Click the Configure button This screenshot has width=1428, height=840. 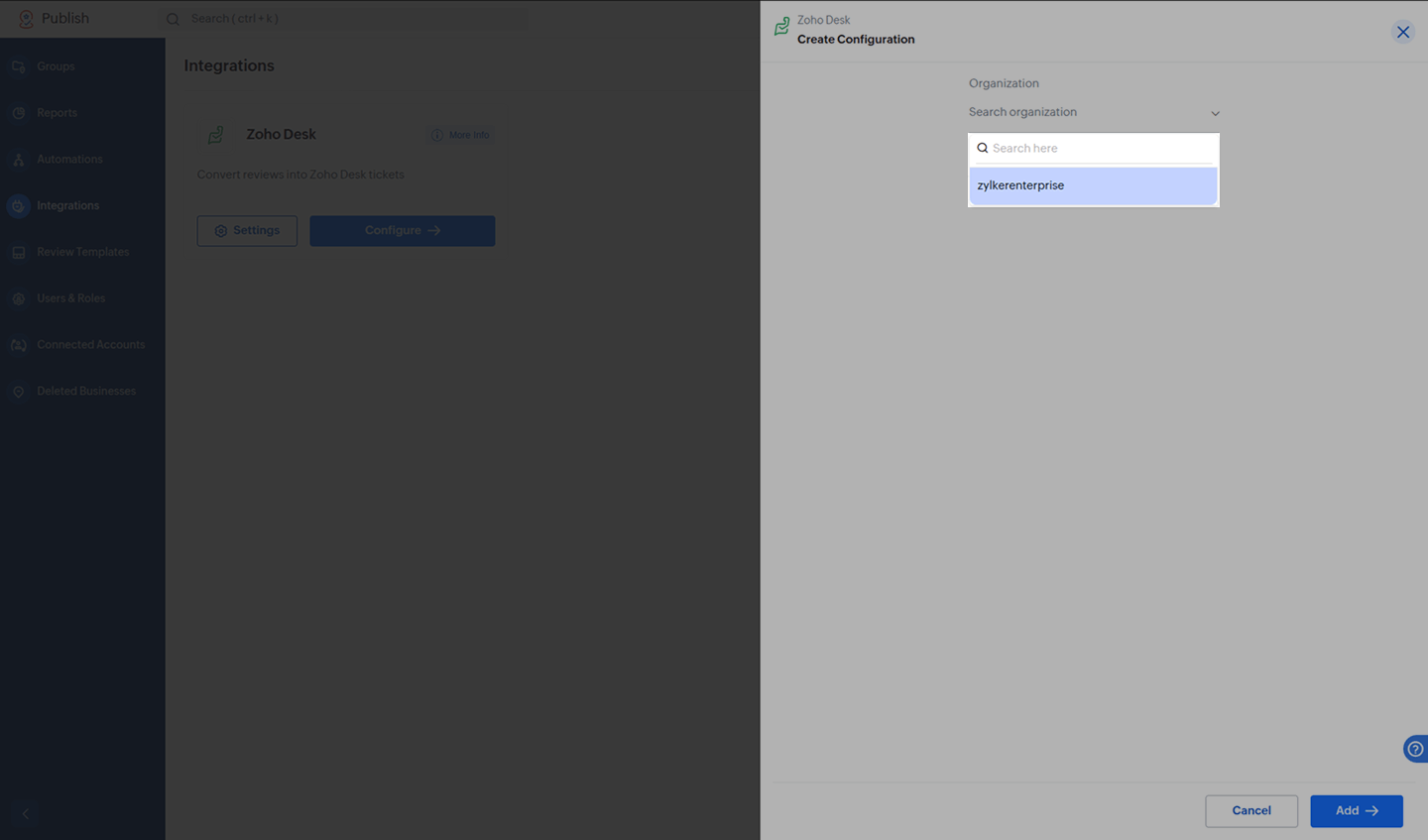coord(403,231)
